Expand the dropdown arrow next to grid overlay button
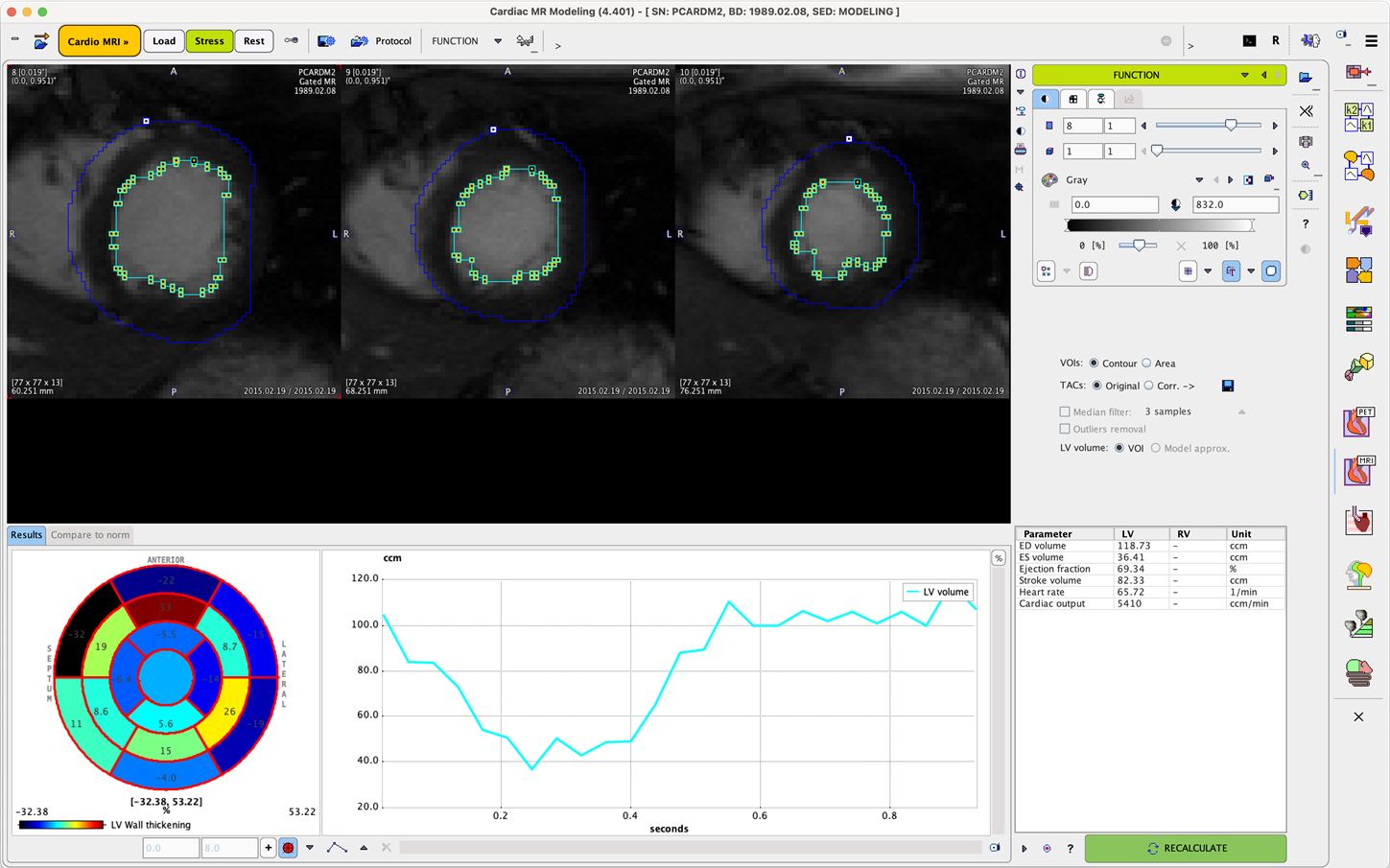This screenshot has height=868, width=1390. point(1208,271)
